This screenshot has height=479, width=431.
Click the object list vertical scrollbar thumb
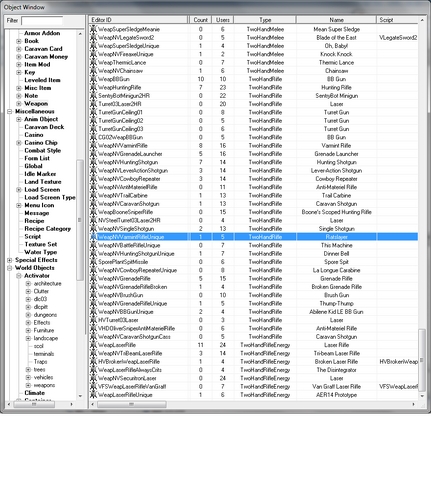pyautogui.click(x=422, y=360)
